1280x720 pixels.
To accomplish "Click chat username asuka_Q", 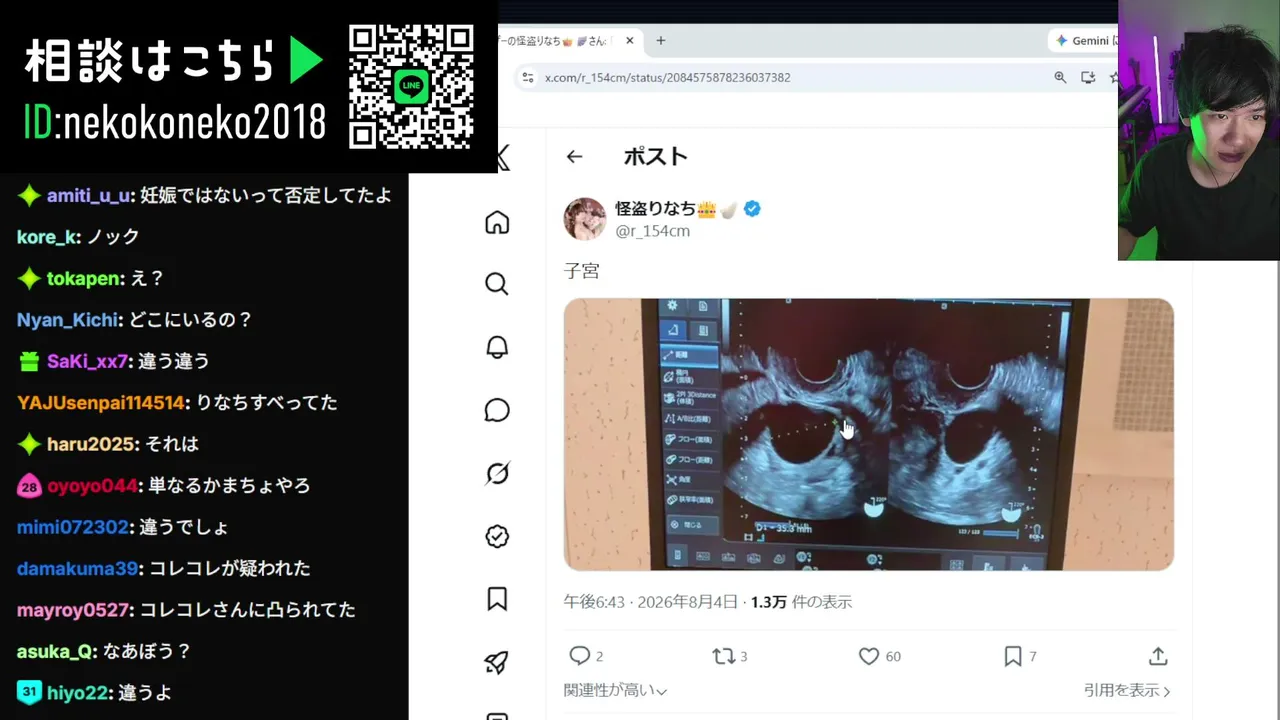I will 56,652.
